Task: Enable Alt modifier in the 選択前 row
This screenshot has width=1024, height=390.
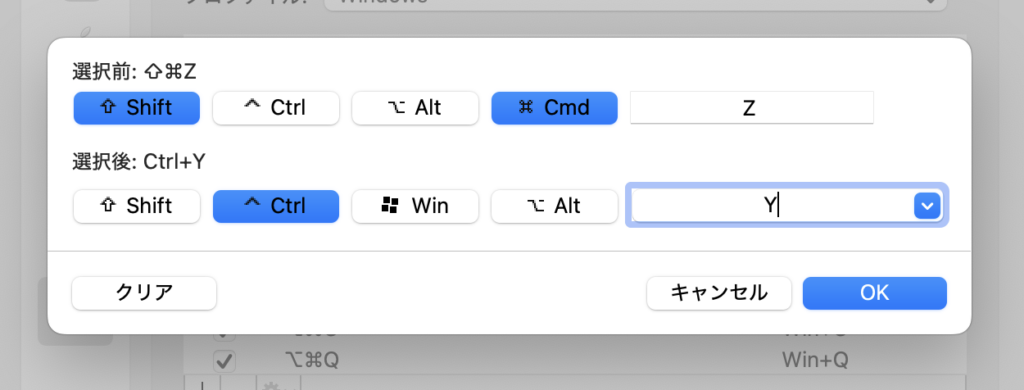Action: click(x=415, y=108)
